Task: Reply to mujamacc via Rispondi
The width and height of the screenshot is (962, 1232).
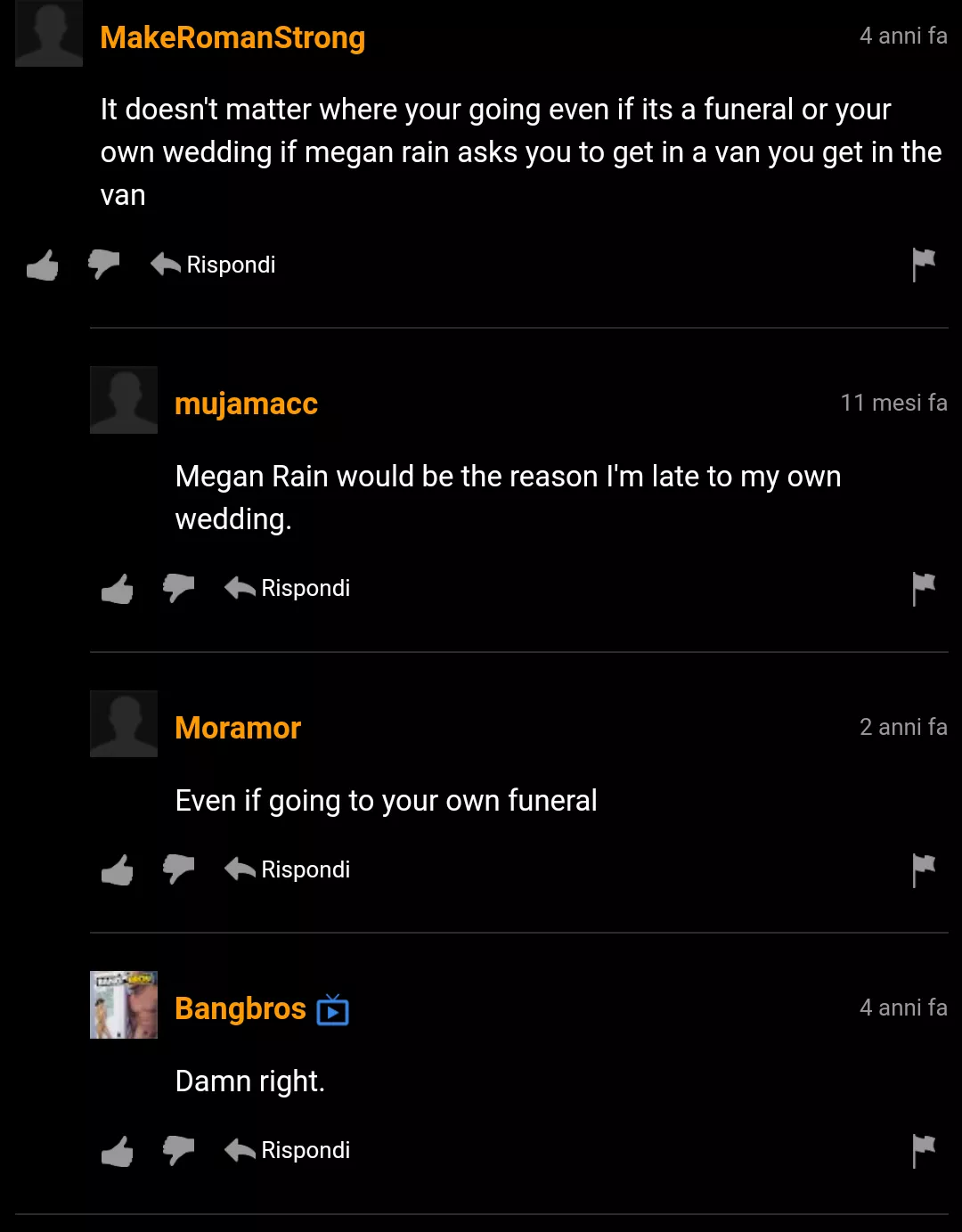Action: pos(288,588)
